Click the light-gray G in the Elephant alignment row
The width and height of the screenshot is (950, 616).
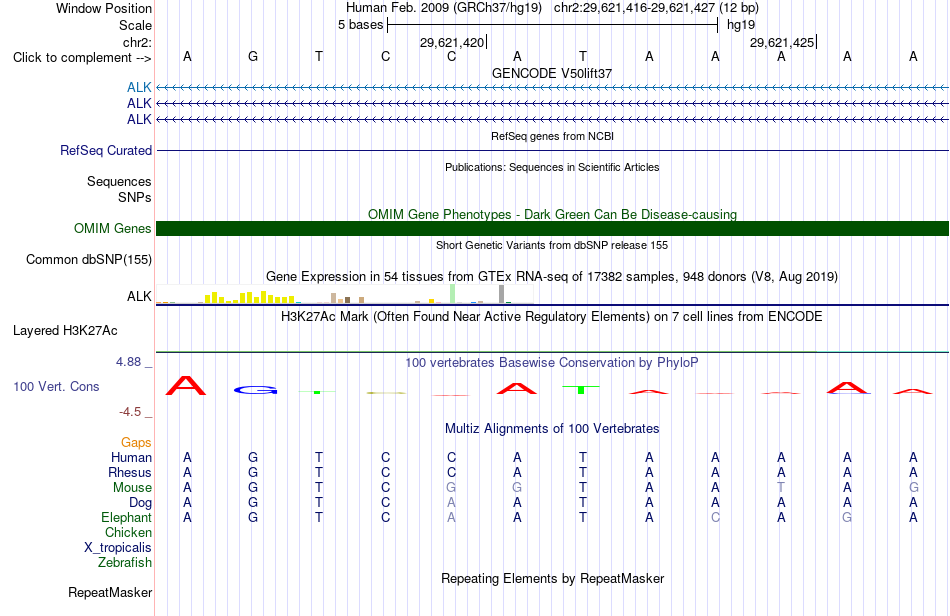click(847, 517)
